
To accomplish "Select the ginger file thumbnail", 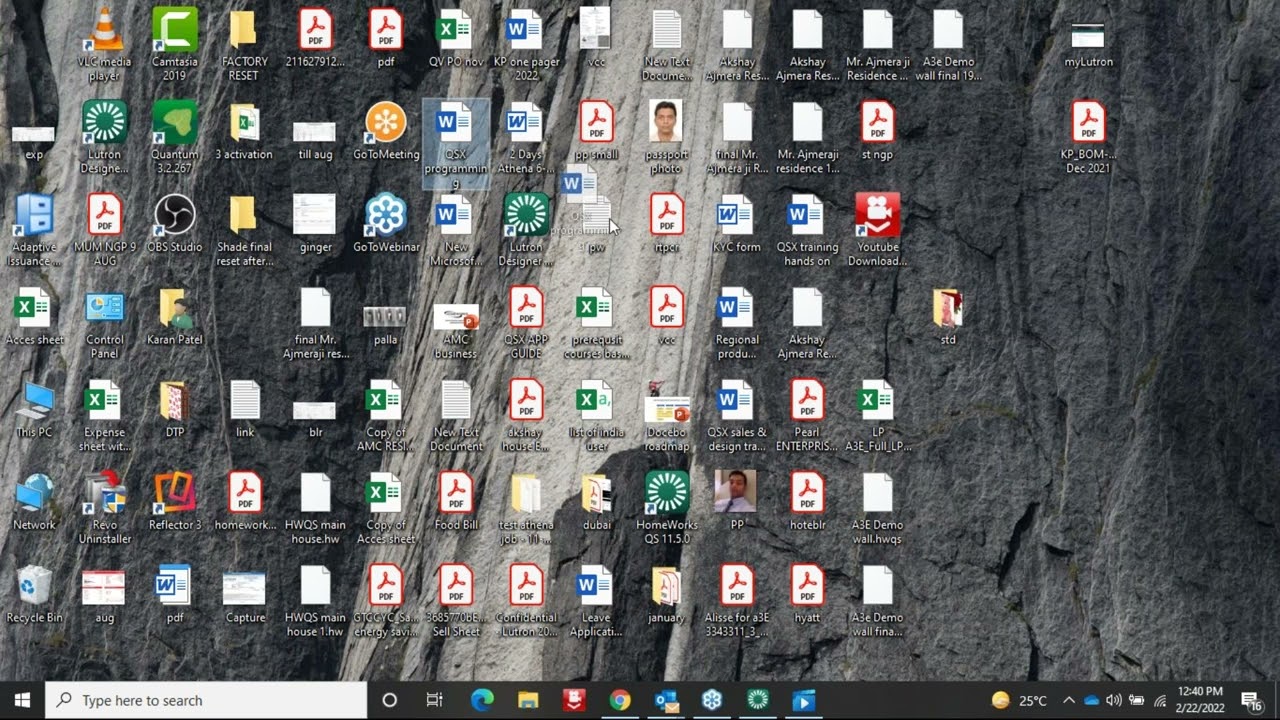I will click(x=315, y=223).
